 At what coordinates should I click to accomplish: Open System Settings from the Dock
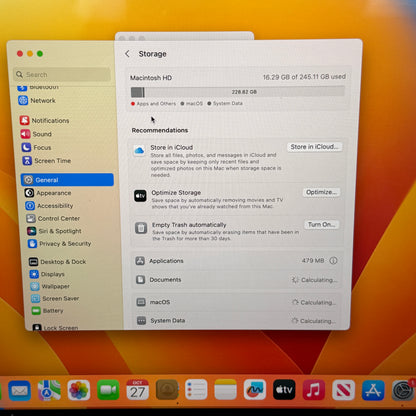403,390
